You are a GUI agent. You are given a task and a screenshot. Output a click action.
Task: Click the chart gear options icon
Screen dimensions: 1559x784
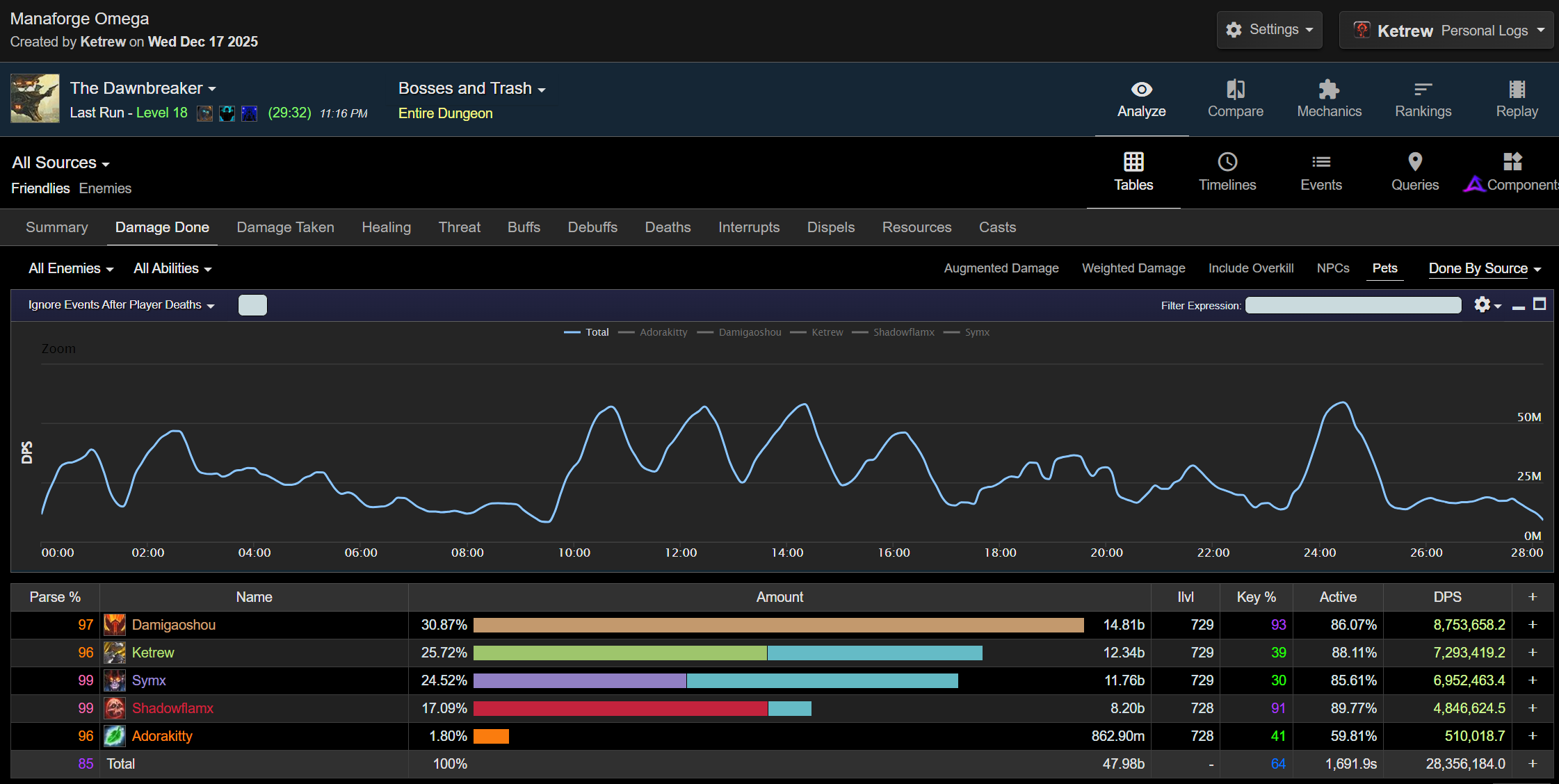(1483, 305)
